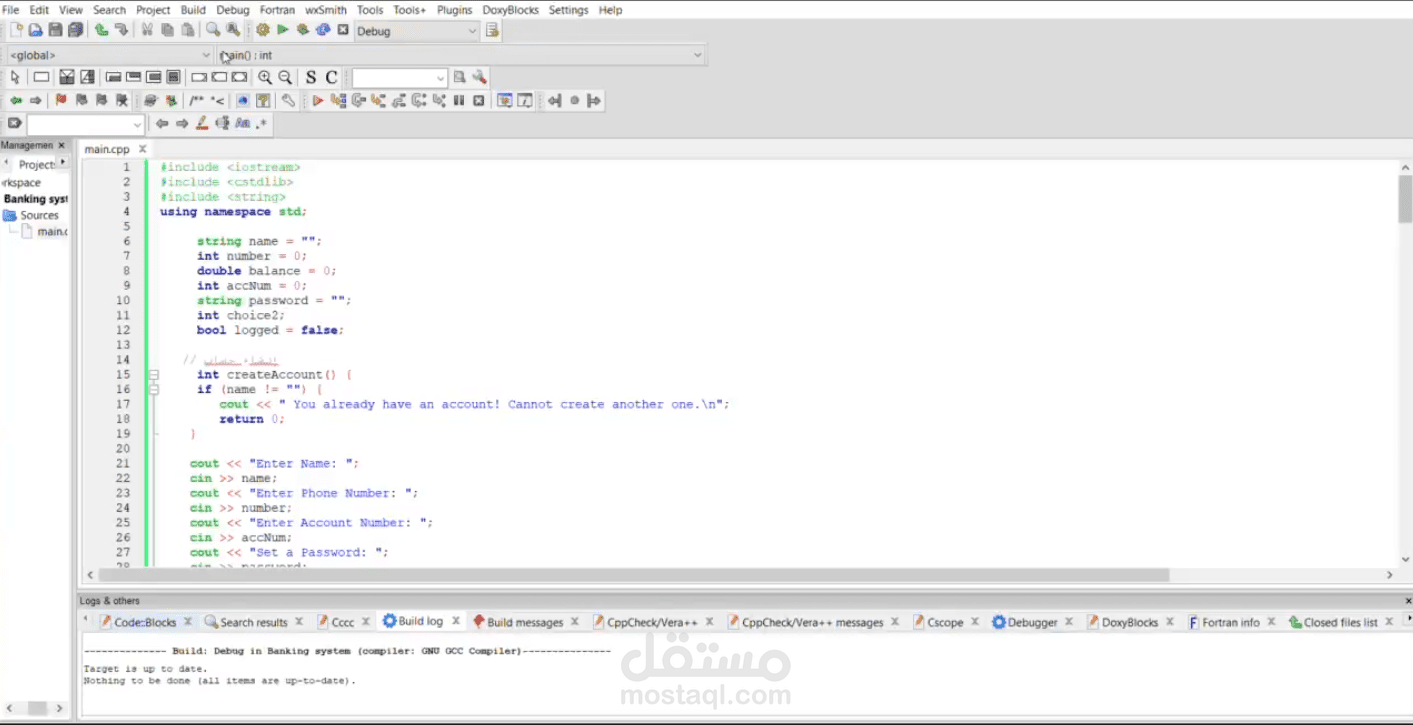The width and height of the screenshot is (1413, 725).
Task: Close the Management panel
Action: 61,145
